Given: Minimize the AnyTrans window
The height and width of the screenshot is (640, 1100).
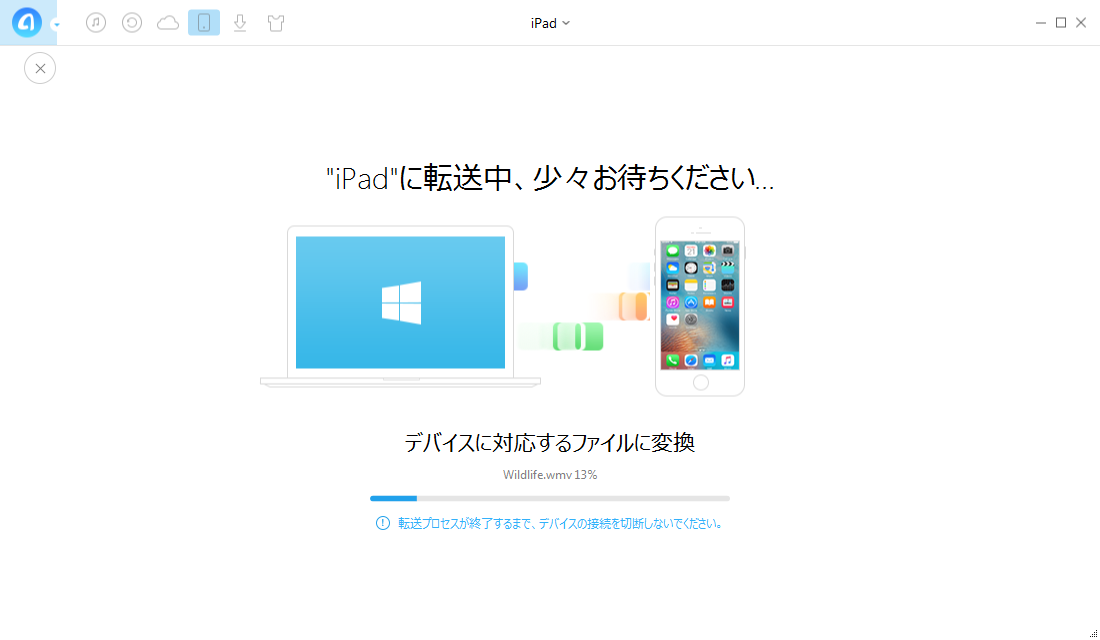Looking at the screenshot, I should pos(1040,23).
